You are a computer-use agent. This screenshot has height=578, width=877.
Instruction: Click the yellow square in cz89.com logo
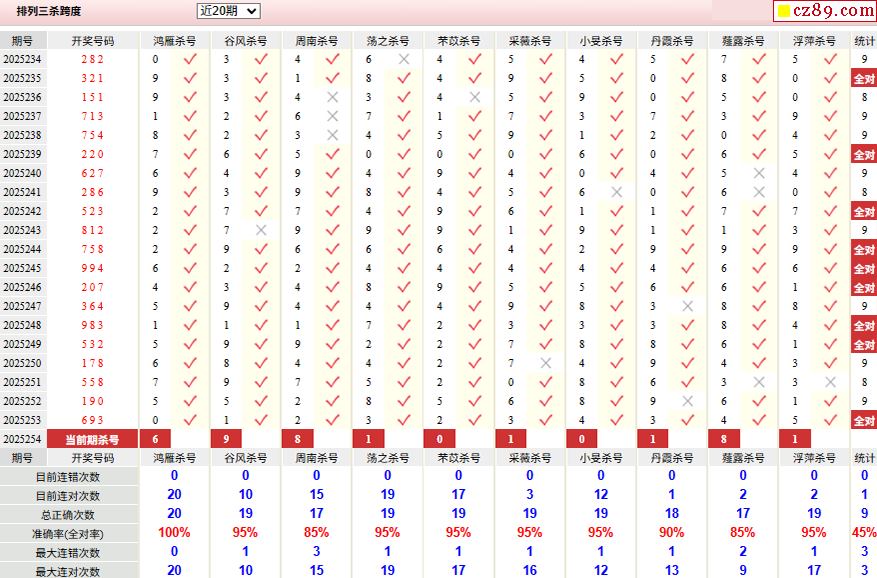pyautogui.click(x=784, y=11)
